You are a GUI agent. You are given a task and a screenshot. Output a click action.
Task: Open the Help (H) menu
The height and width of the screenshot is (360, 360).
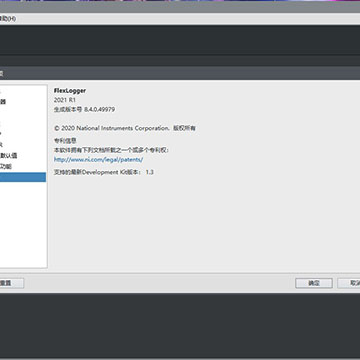click(8, 19)
